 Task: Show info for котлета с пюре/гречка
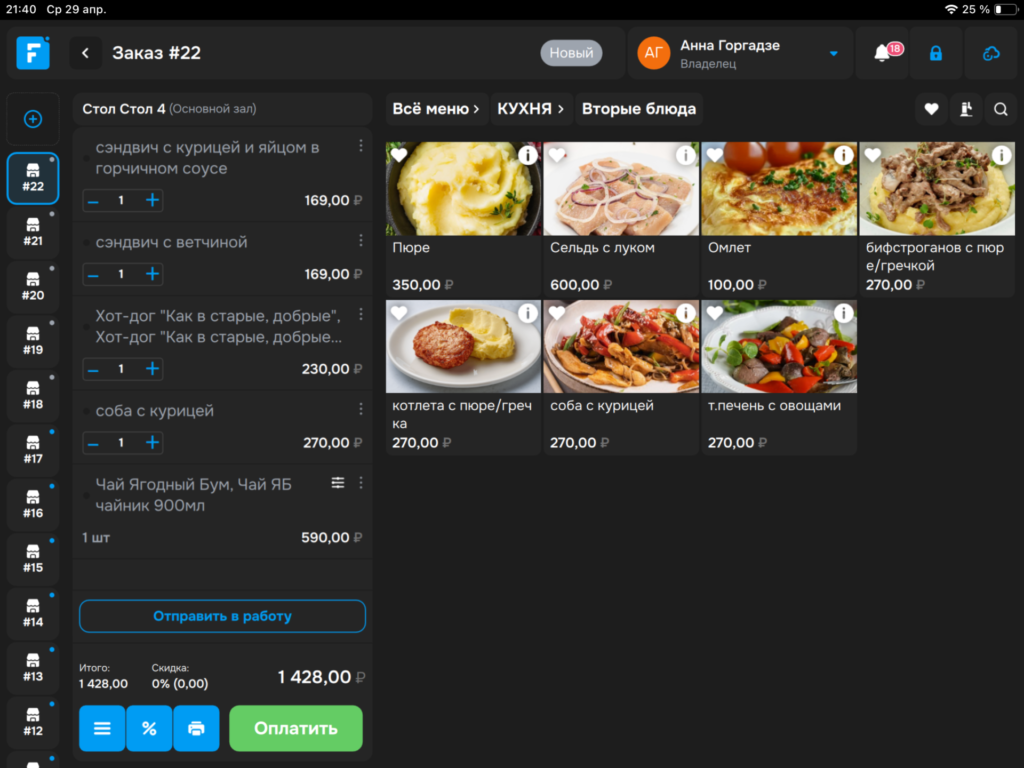pyautogui.click(x=528, y=313)
